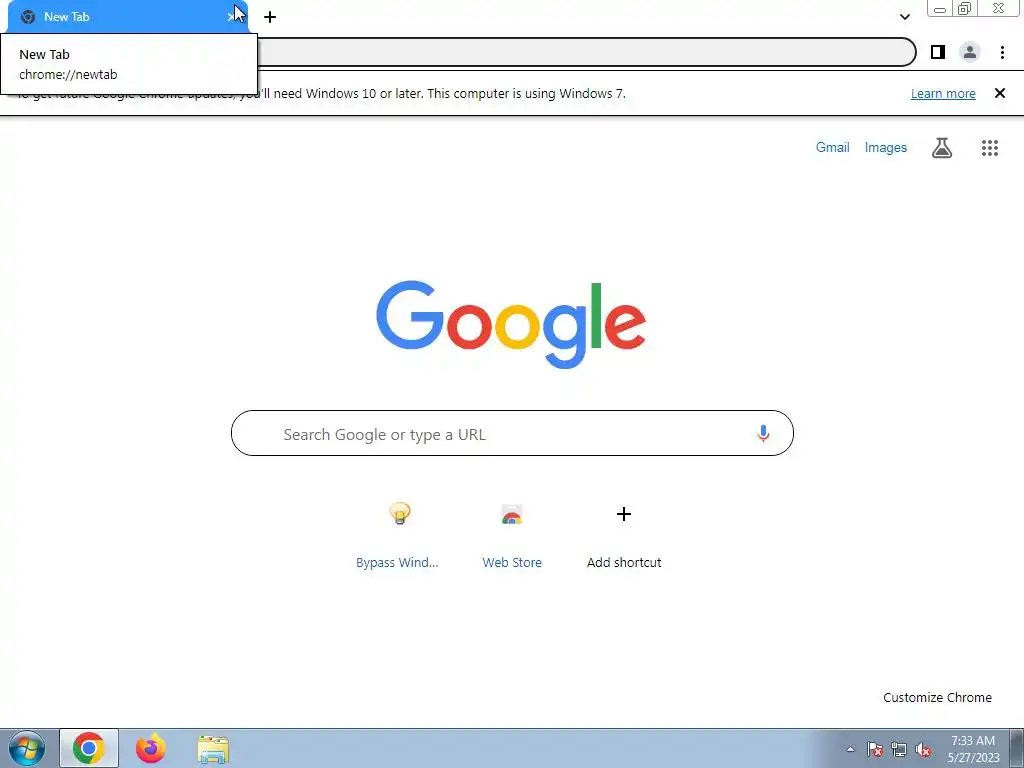This screenshot has height=768, width=1024.
Task: Start voice search with microphone icon
Action: [763, 434]
